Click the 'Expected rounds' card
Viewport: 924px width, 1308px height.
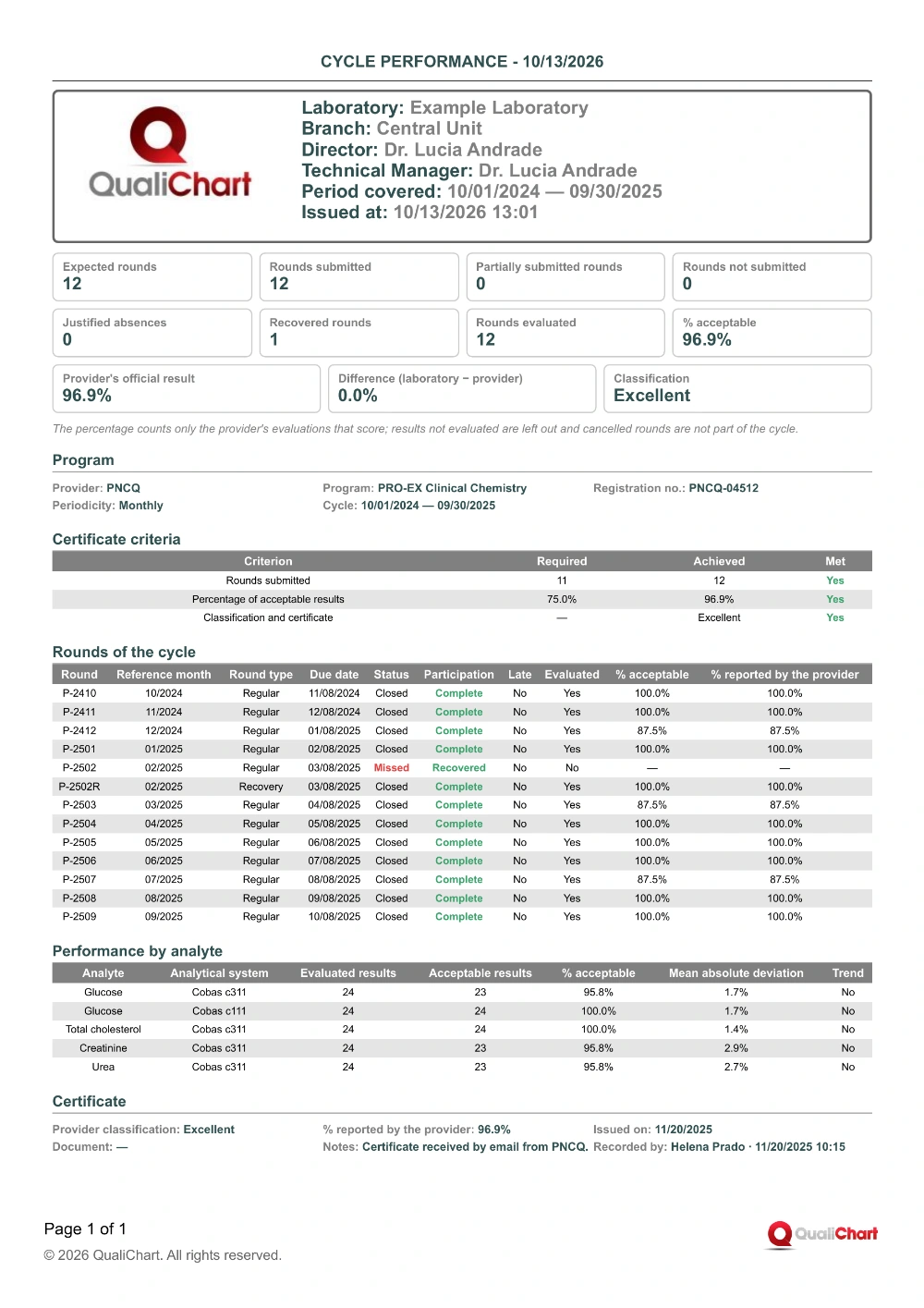point(152,276)
